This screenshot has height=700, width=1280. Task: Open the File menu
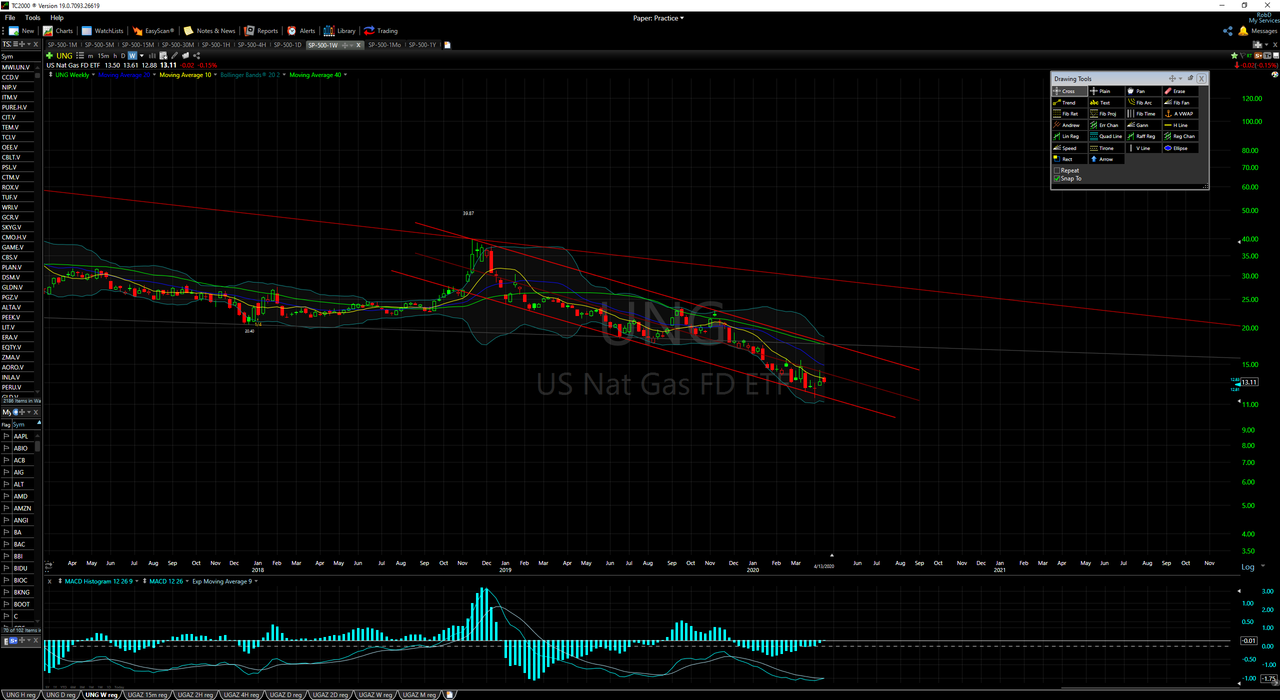pyautogui.click(x=10, y=18)
